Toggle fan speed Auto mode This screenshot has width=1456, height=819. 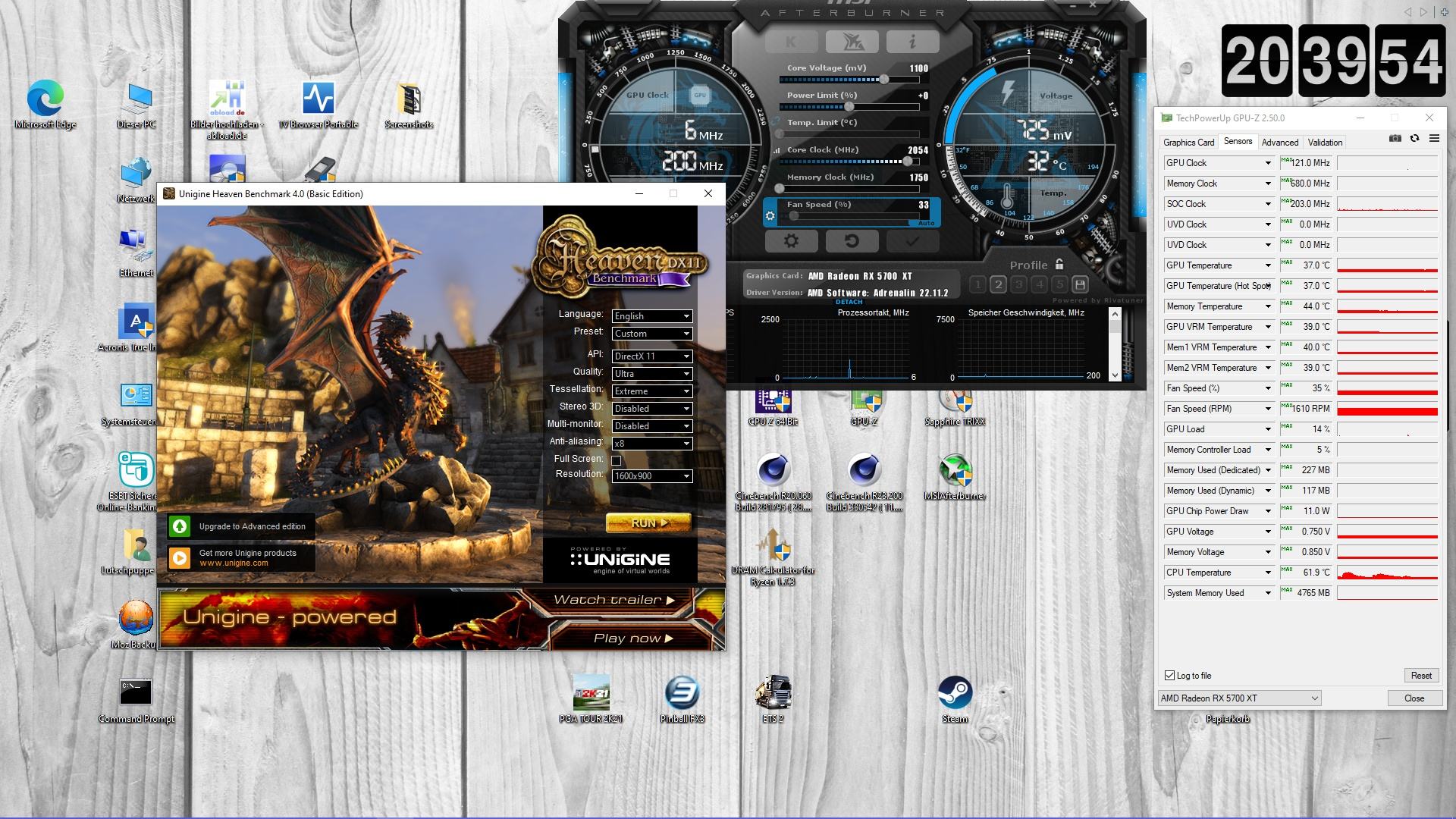pos(926,224)
